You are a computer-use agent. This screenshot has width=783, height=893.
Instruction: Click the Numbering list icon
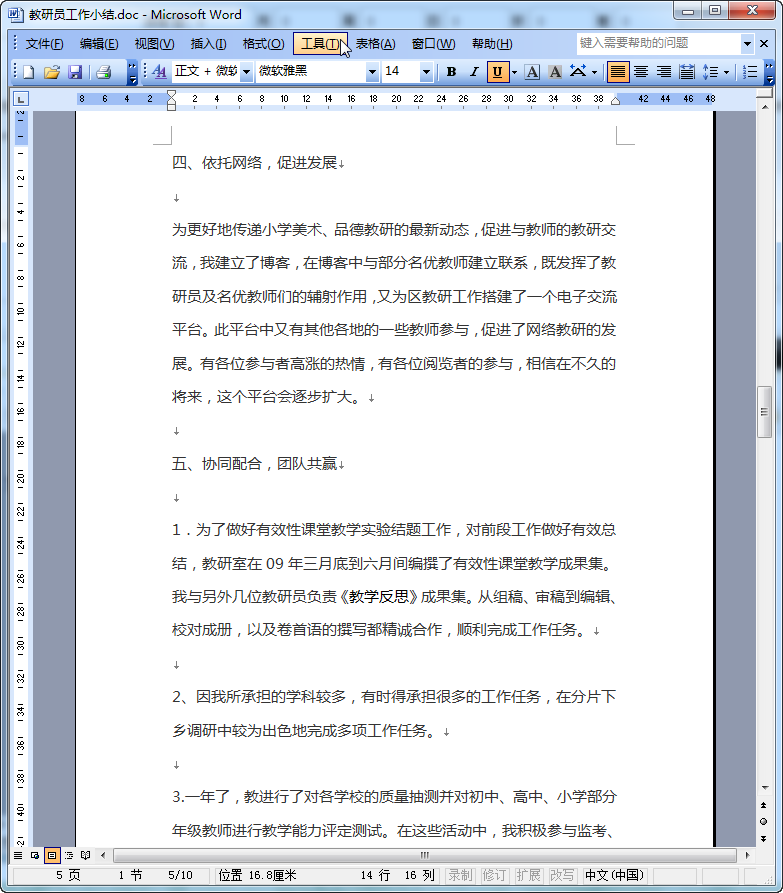point(750,72)
